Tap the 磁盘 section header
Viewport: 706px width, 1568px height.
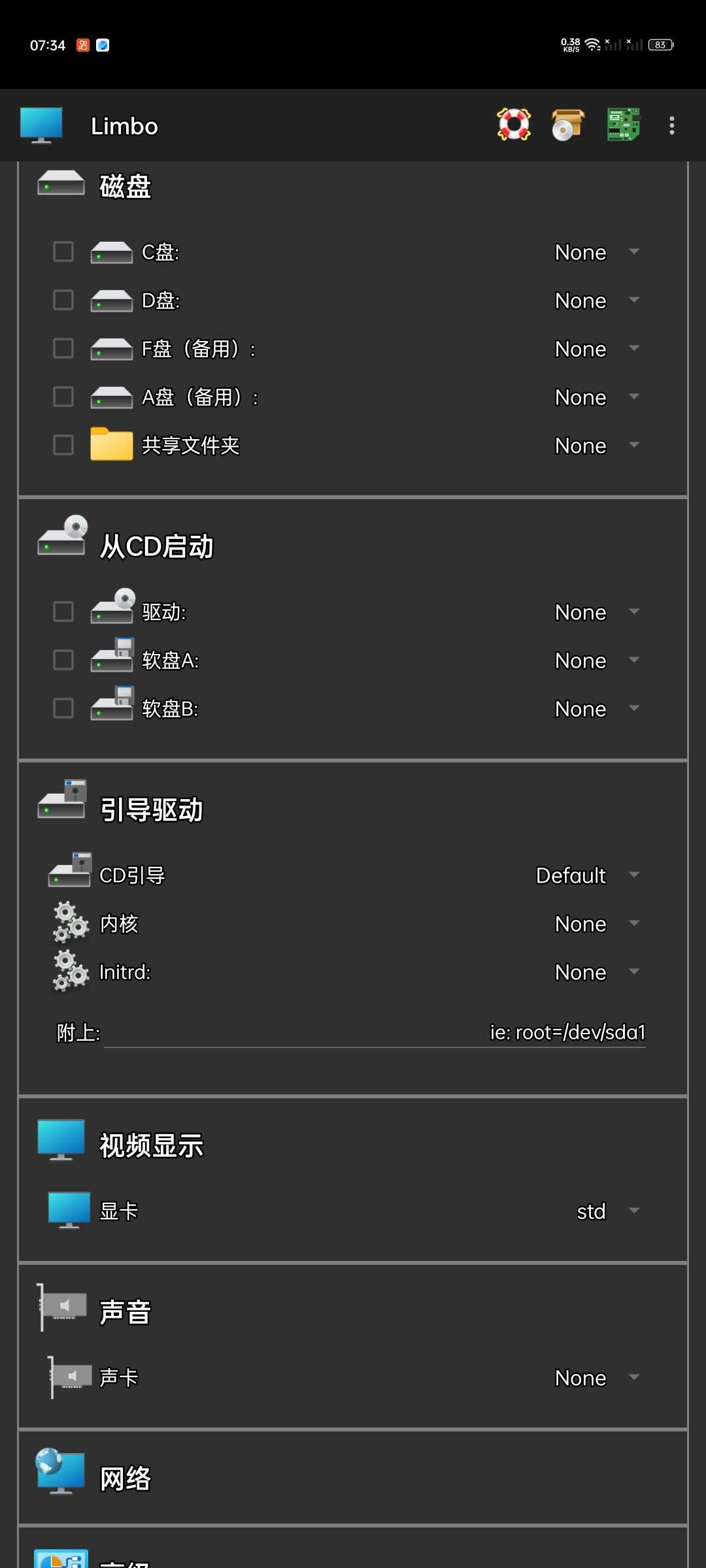(125, 187)
